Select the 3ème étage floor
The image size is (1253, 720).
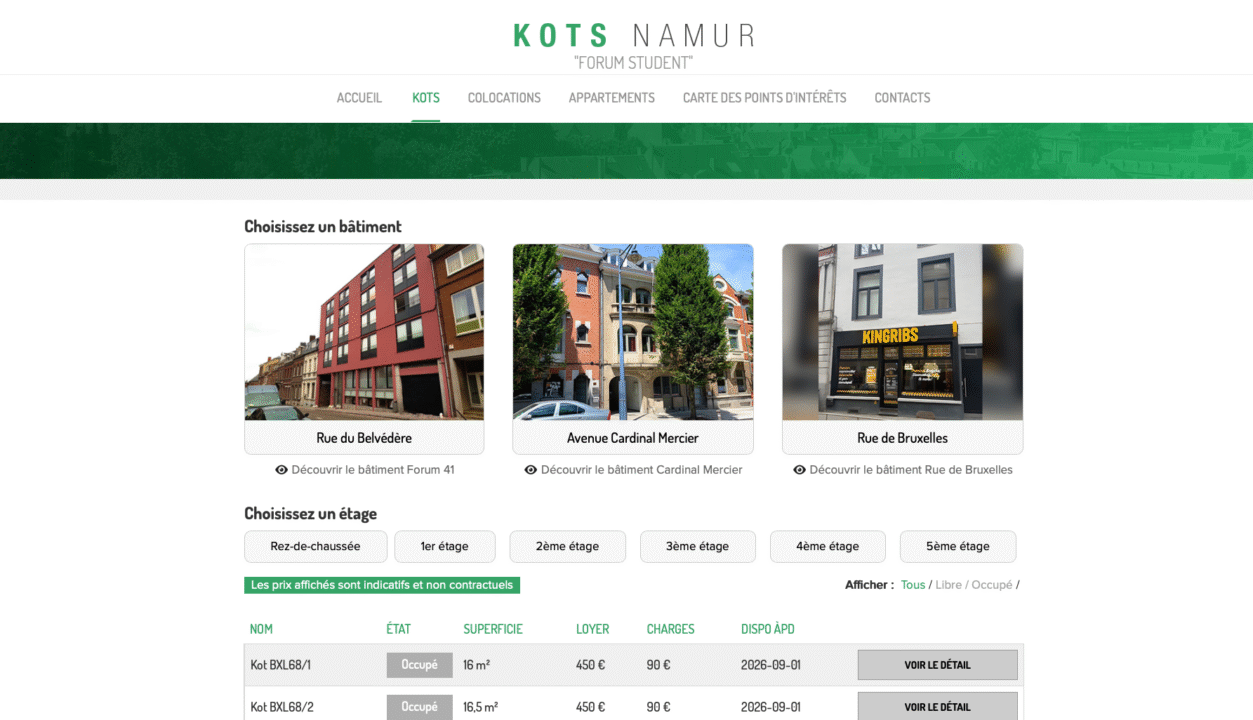click(697, 547)
